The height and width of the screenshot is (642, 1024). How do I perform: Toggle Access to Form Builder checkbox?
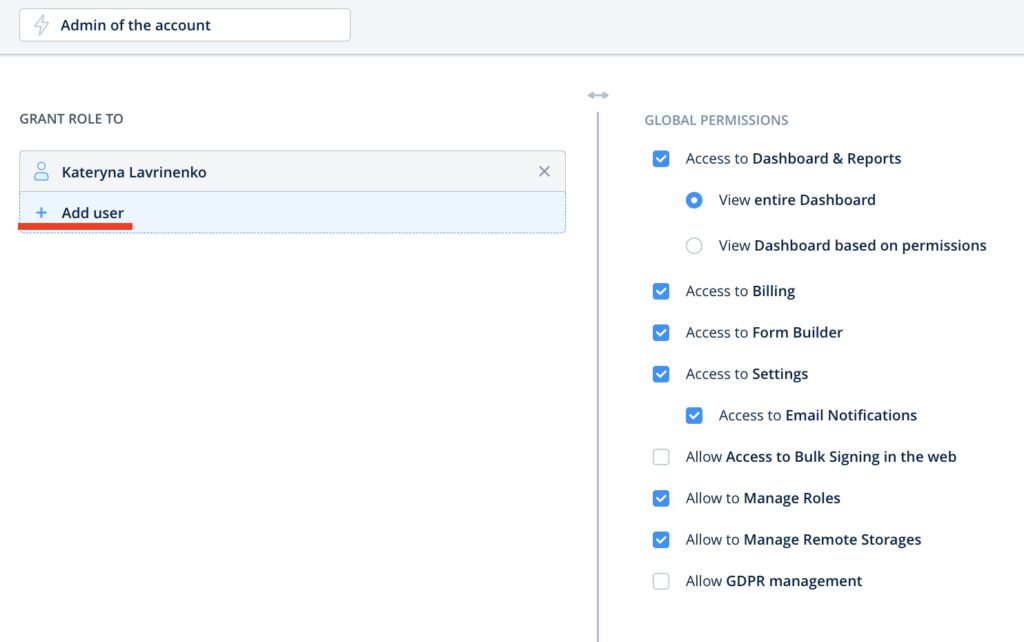point(661,333)
